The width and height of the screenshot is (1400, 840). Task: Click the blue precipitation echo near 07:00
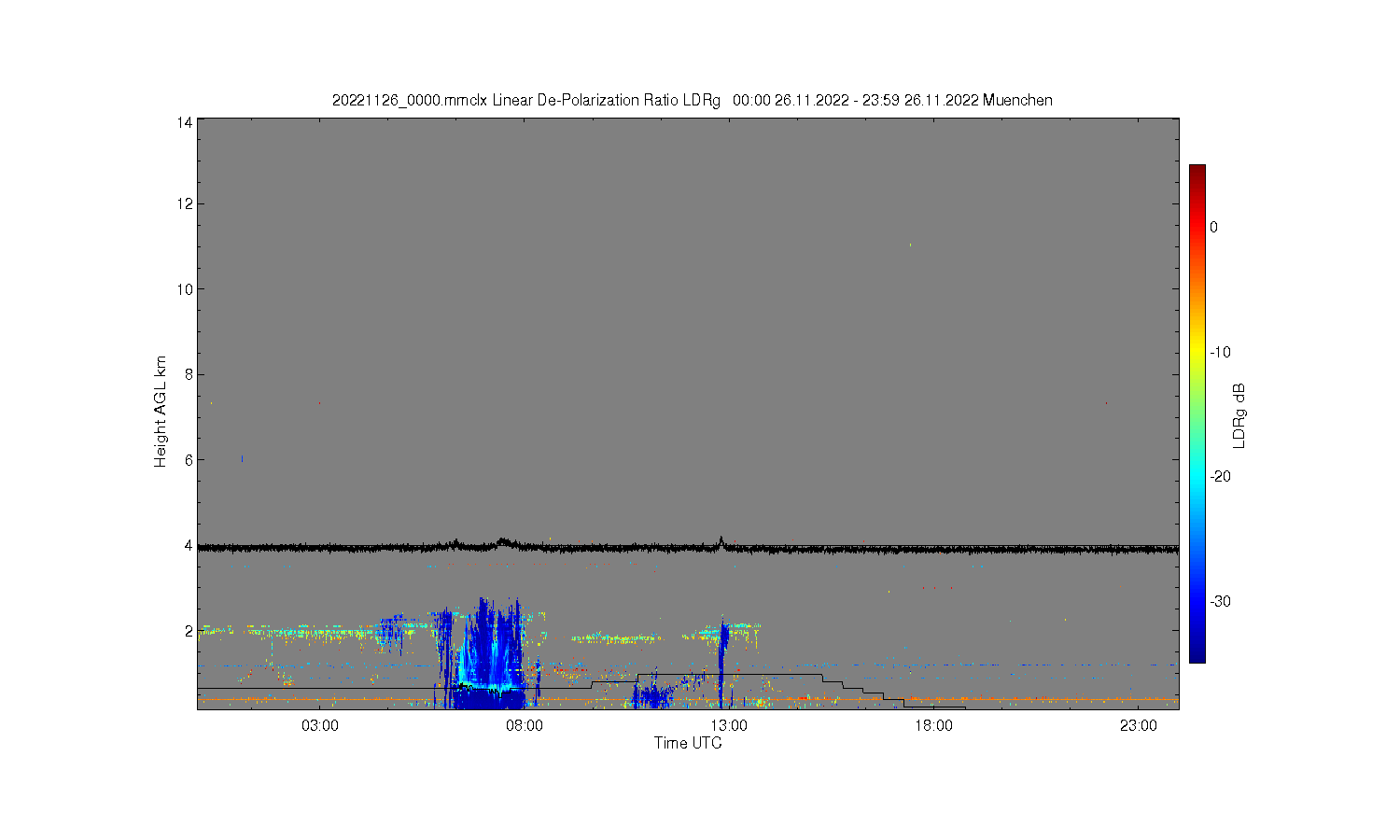pos(488,653)
